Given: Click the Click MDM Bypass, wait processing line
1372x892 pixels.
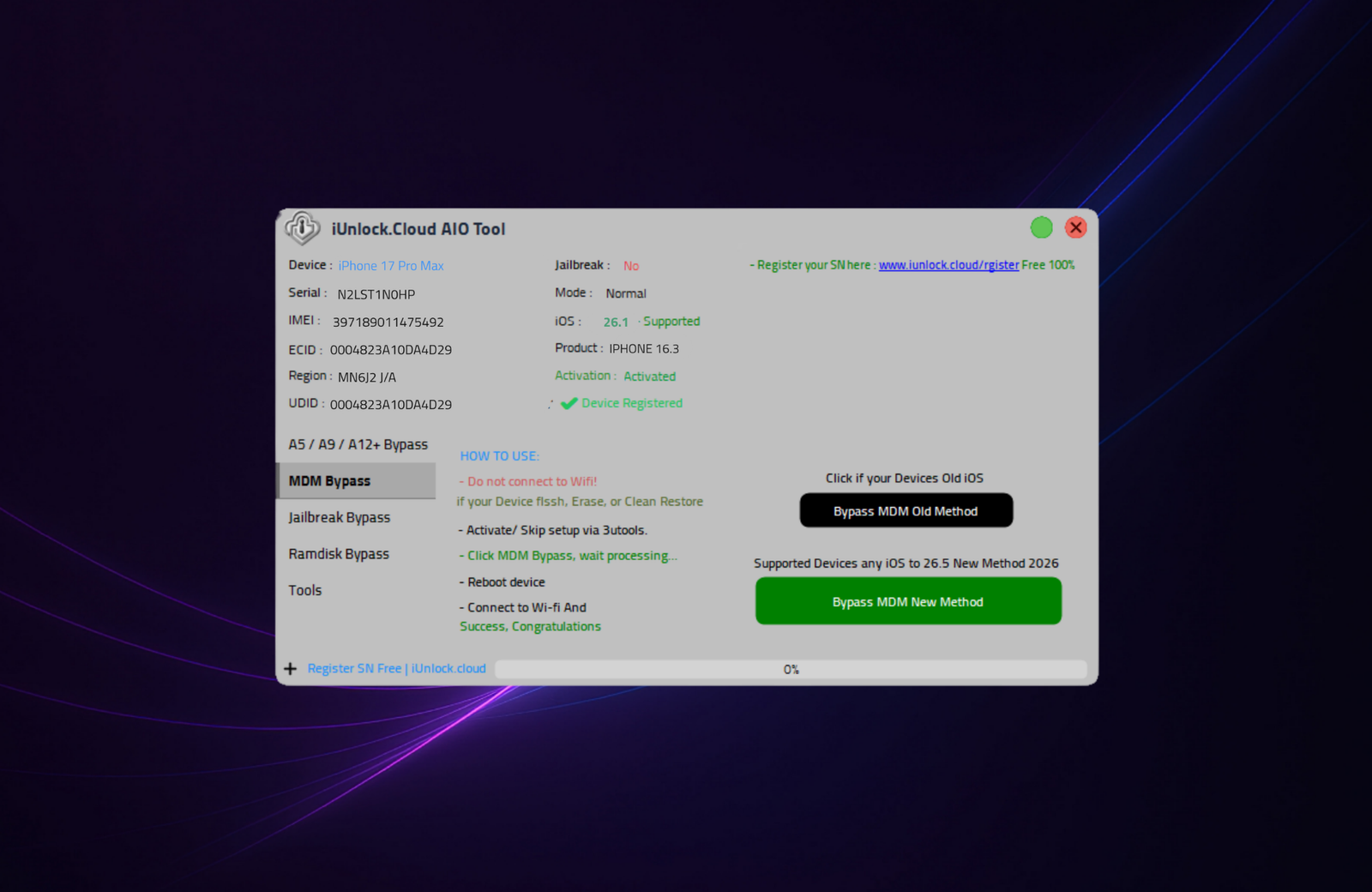Looking at the screenshot, I should (568, 556).
